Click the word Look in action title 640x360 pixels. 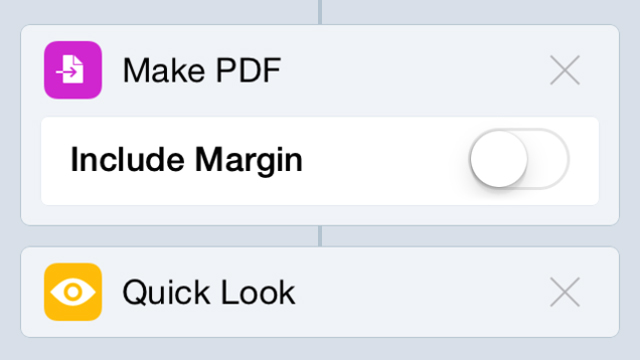click(x=258, y=293)
